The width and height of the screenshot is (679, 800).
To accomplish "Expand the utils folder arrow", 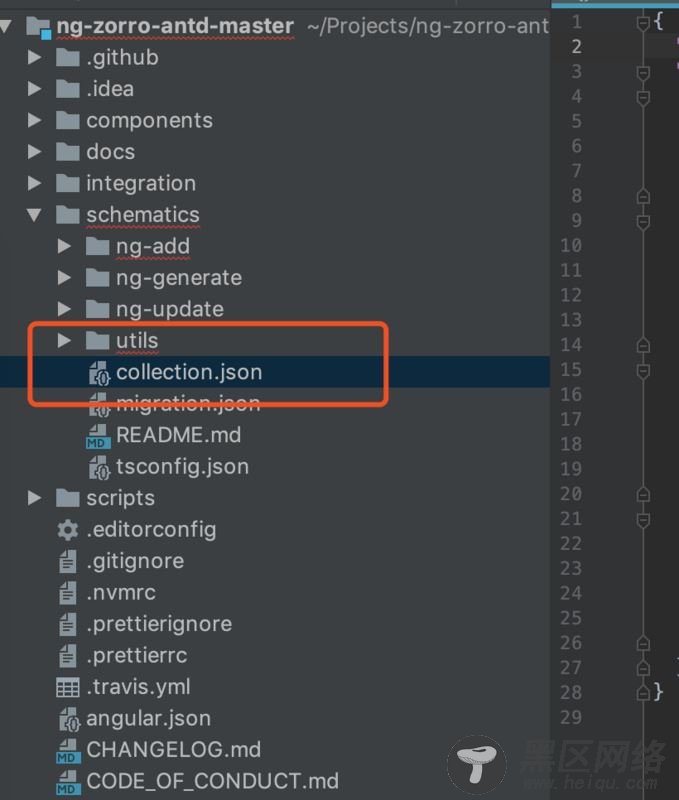I will click(x=64, y=340).
